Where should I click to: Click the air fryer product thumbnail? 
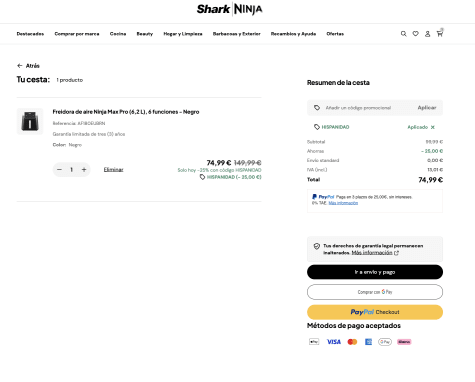[x=30, y=121]
